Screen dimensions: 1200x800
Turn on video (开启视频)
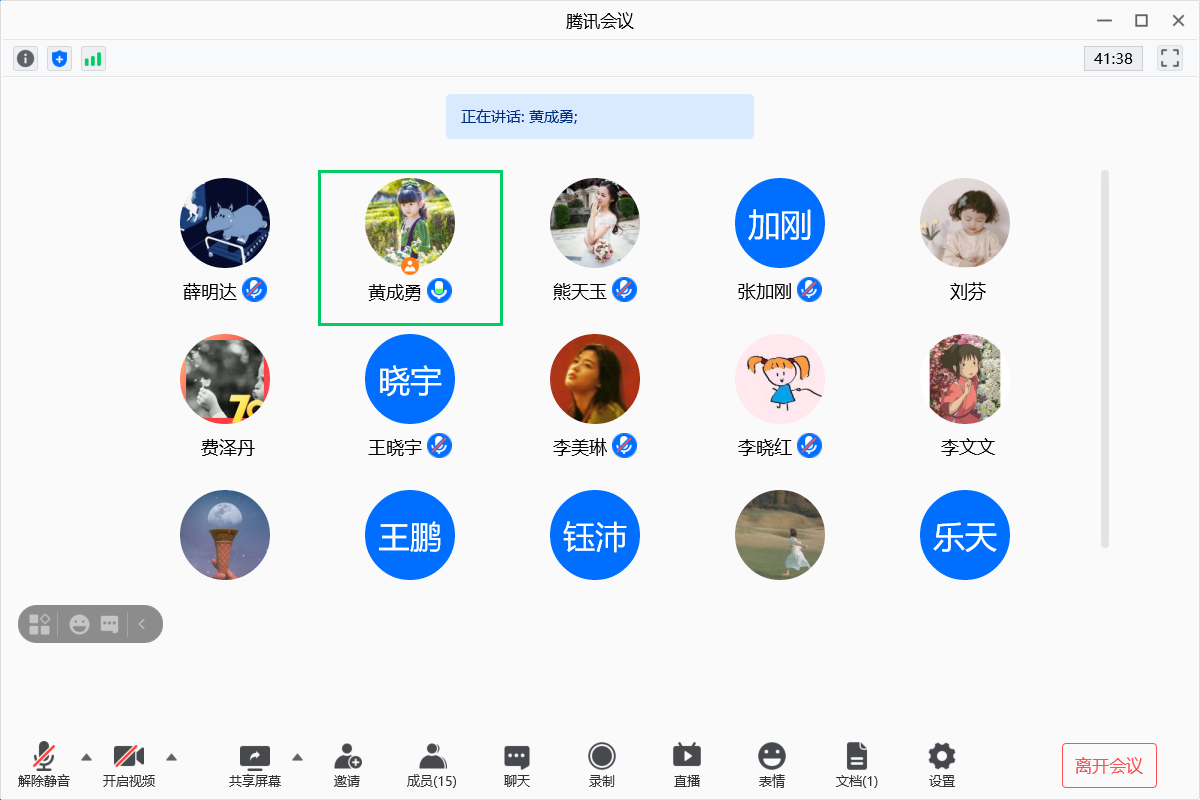click(129, 765)
